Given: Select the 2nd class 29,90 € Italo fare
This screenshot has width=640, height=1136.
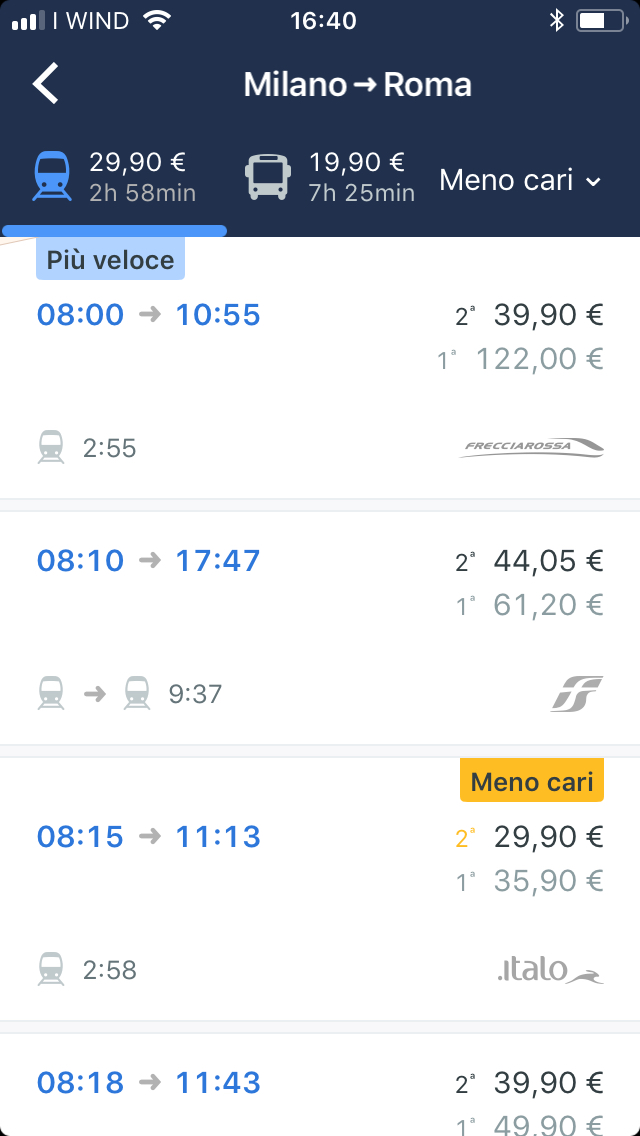Looking at the screenshot, I should click(x=546, y=836).
